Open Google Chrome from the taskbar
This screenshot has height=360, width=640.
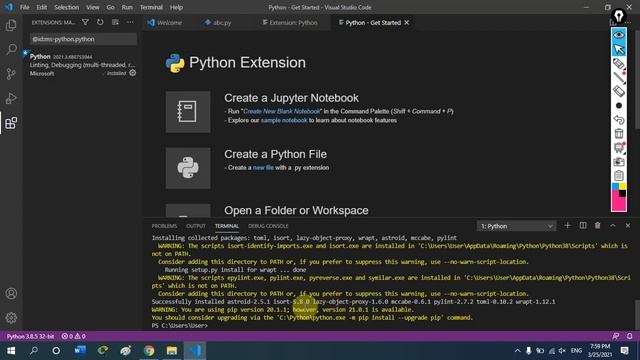(149, 351)
